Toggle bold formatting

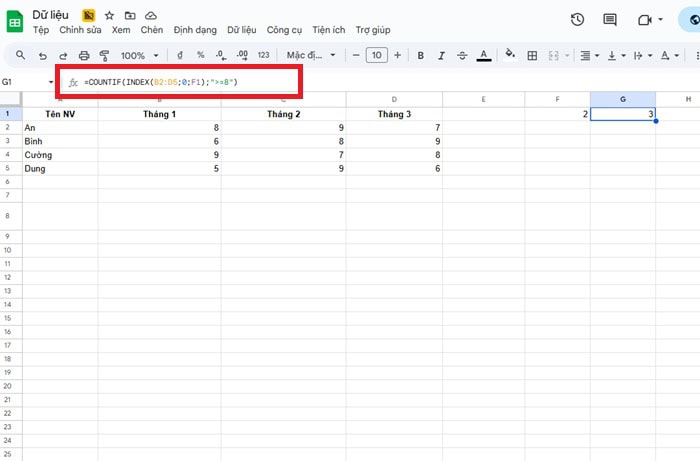point(421,55)
